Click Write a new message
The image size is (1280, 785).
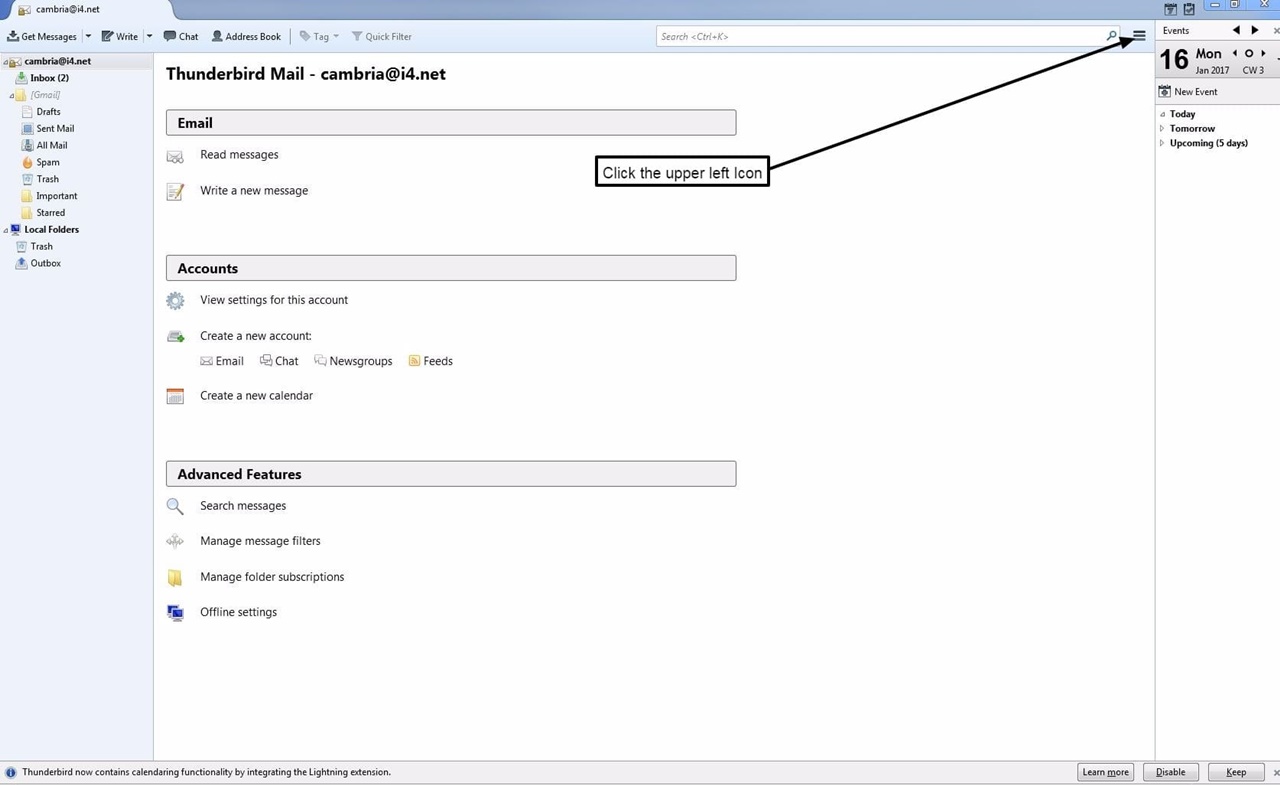tap(254, 191)
